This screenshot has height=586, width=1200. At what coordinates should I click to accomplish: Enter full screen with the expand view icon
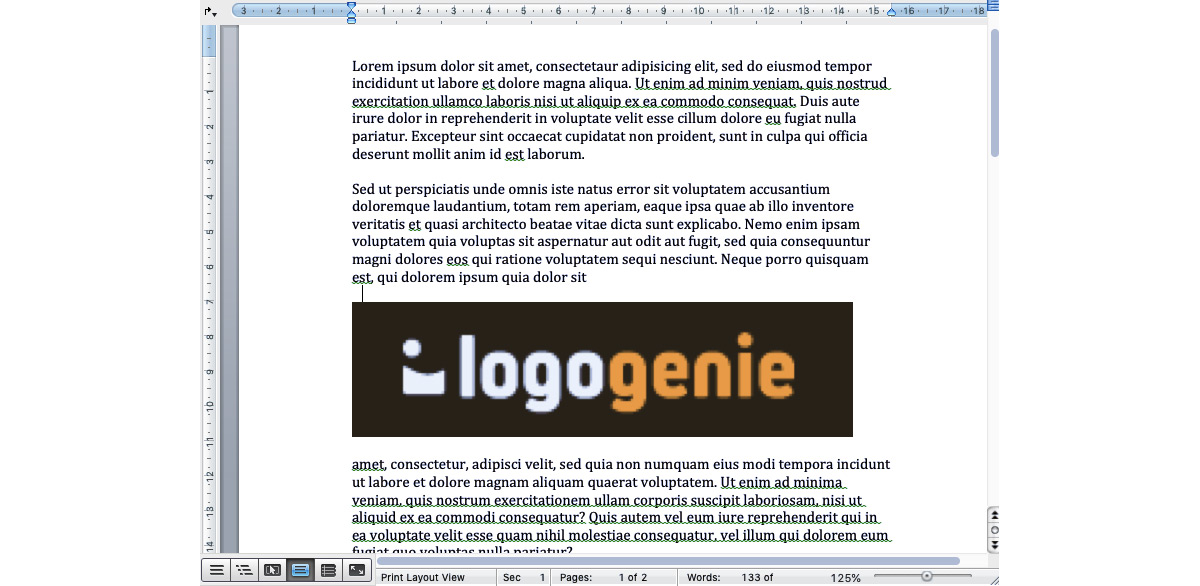coord(356,570)
